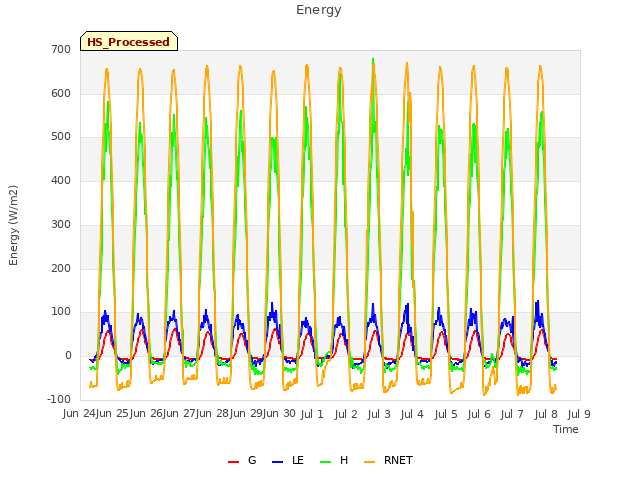The height and width of the screenshot is (480, 640).
Task: Click the Jul 6 date tick label
Action: tap(479, 414)
